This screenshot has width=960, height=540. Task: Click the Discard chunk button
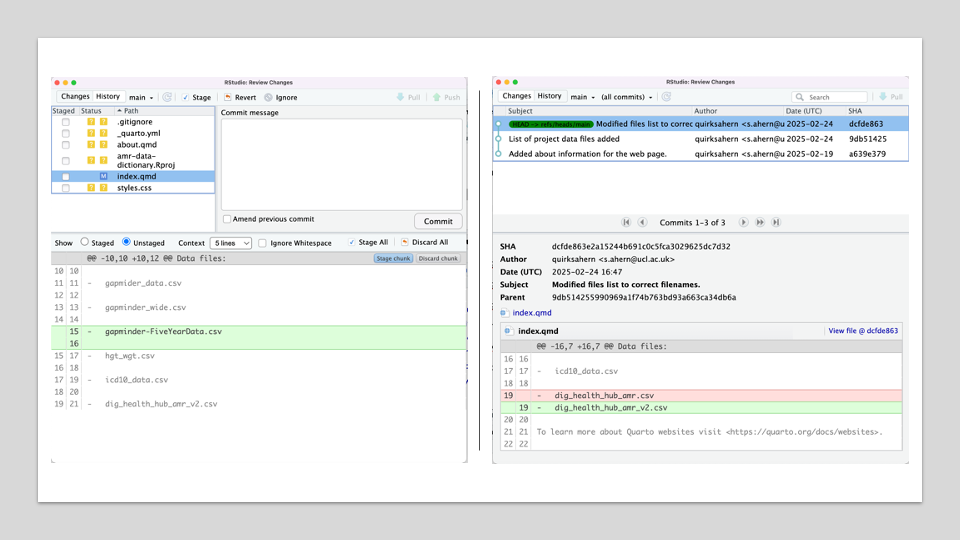click(x=438, y=258)
